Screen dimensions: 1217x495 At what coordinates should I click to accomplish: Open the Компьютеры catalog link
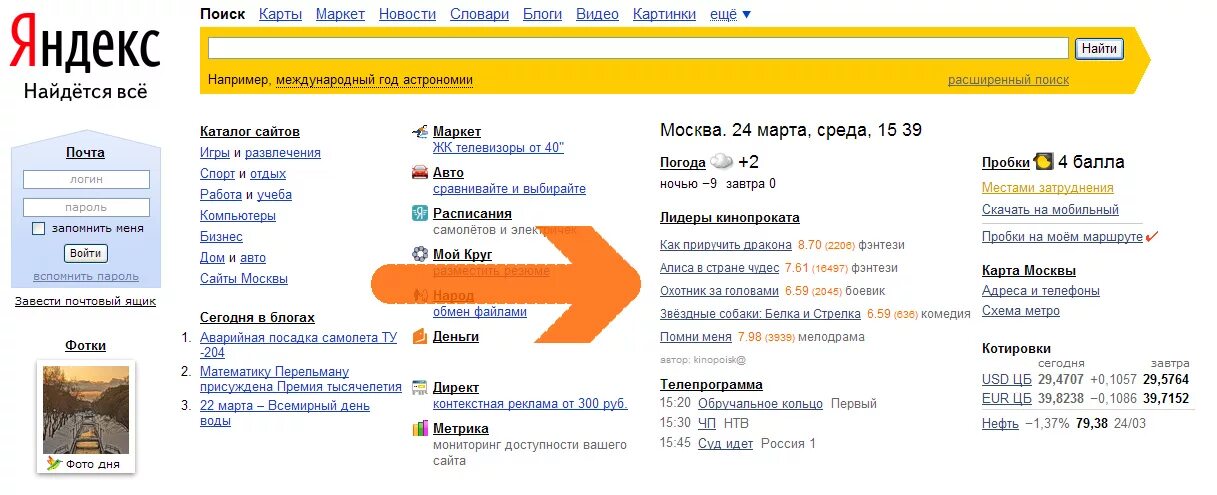pos(238,215)
